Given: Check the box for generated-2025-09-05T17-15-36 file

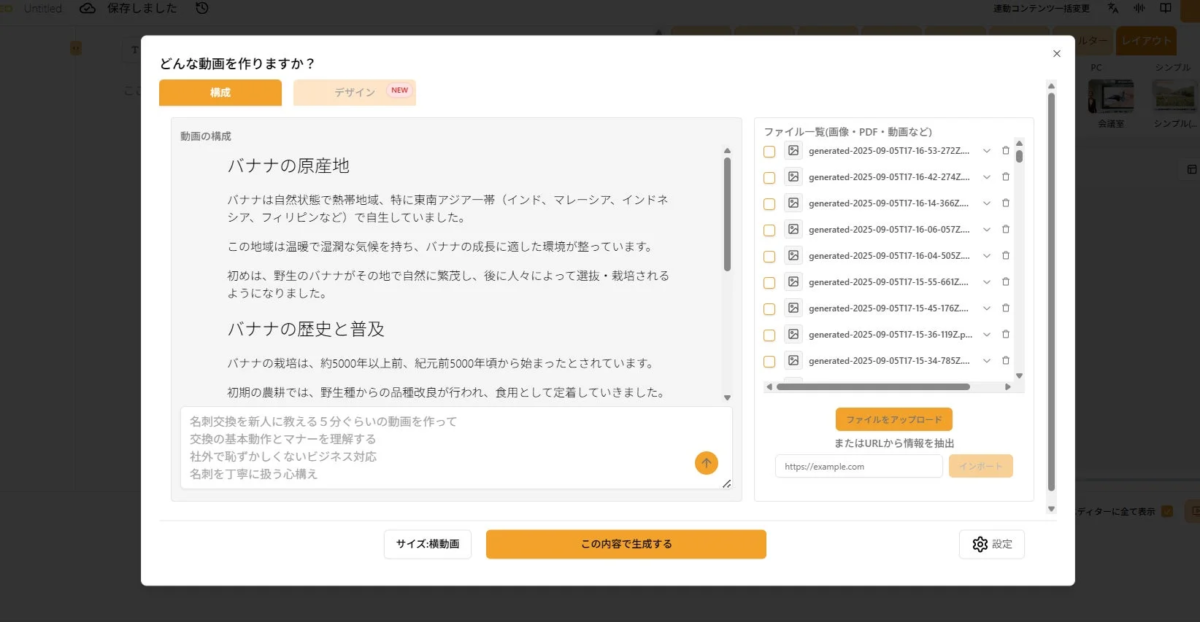Looking at the screenshot, I should tap(769, 334).
